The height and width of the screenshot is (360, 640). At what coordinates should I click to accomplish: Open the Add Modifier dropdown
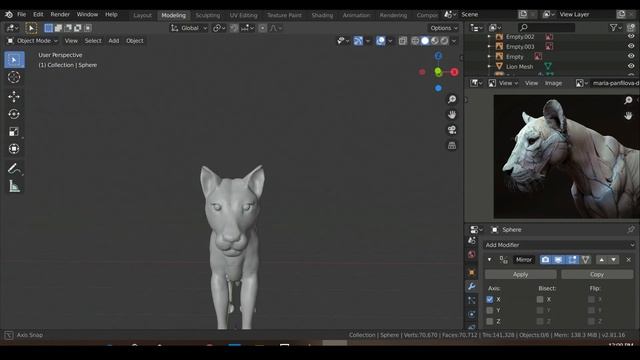click(x=559, y=245)
